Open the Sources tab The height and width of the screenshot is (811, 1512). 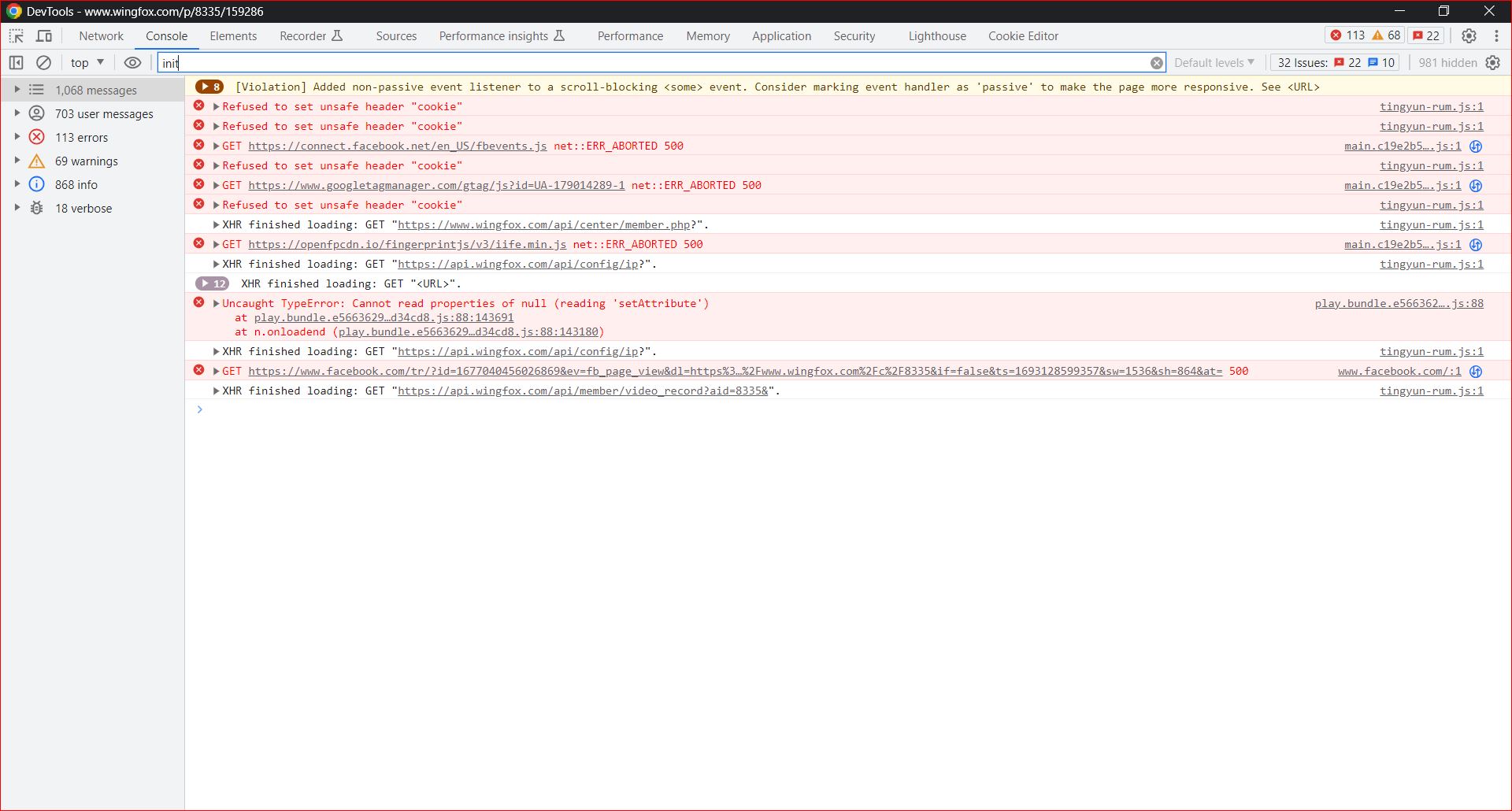[x=396, y=36]
